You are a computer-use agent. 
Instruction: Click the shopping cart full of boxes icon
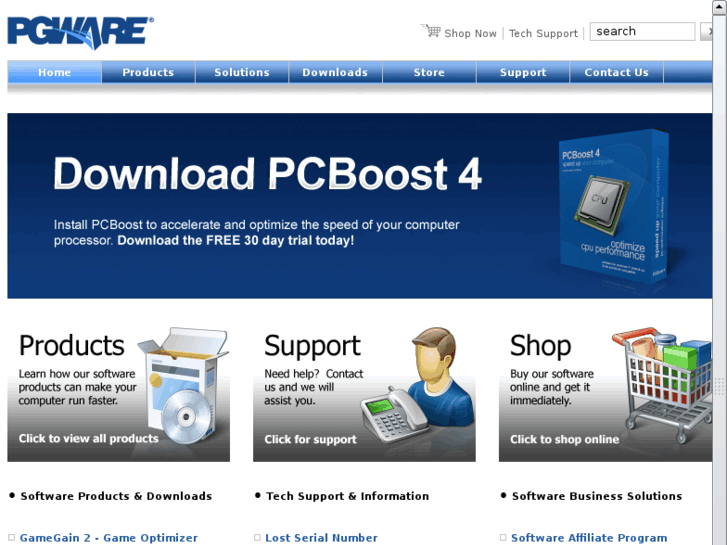[662, 384]
